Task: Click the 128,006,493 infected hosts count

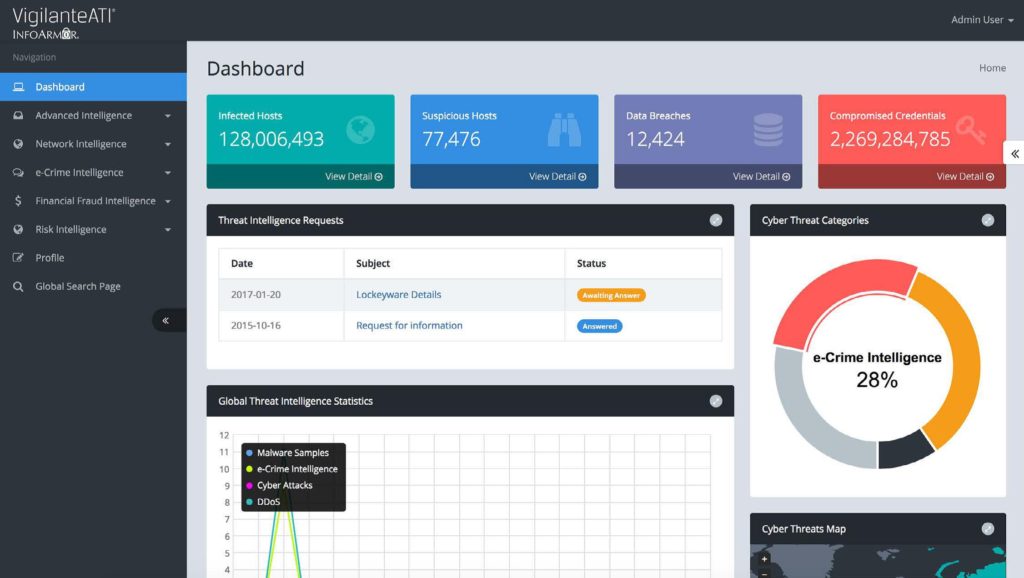Action: 271,139
